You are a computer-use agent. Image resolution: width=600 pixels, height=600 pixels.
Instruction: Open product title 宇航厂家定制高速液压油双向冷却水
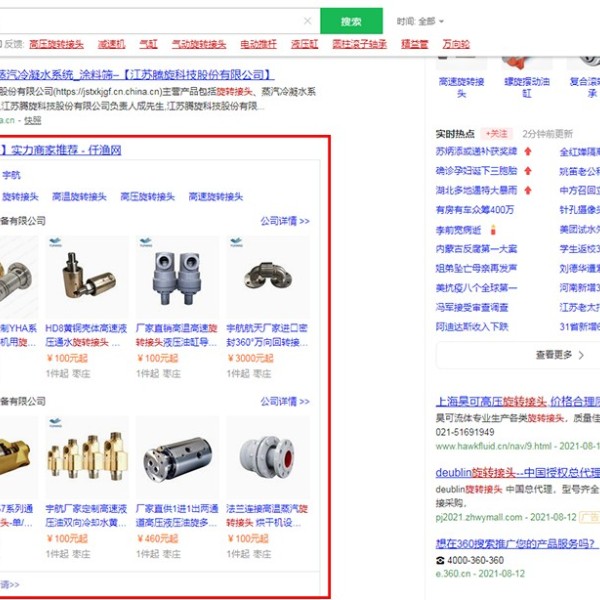(x=86, y=516)
